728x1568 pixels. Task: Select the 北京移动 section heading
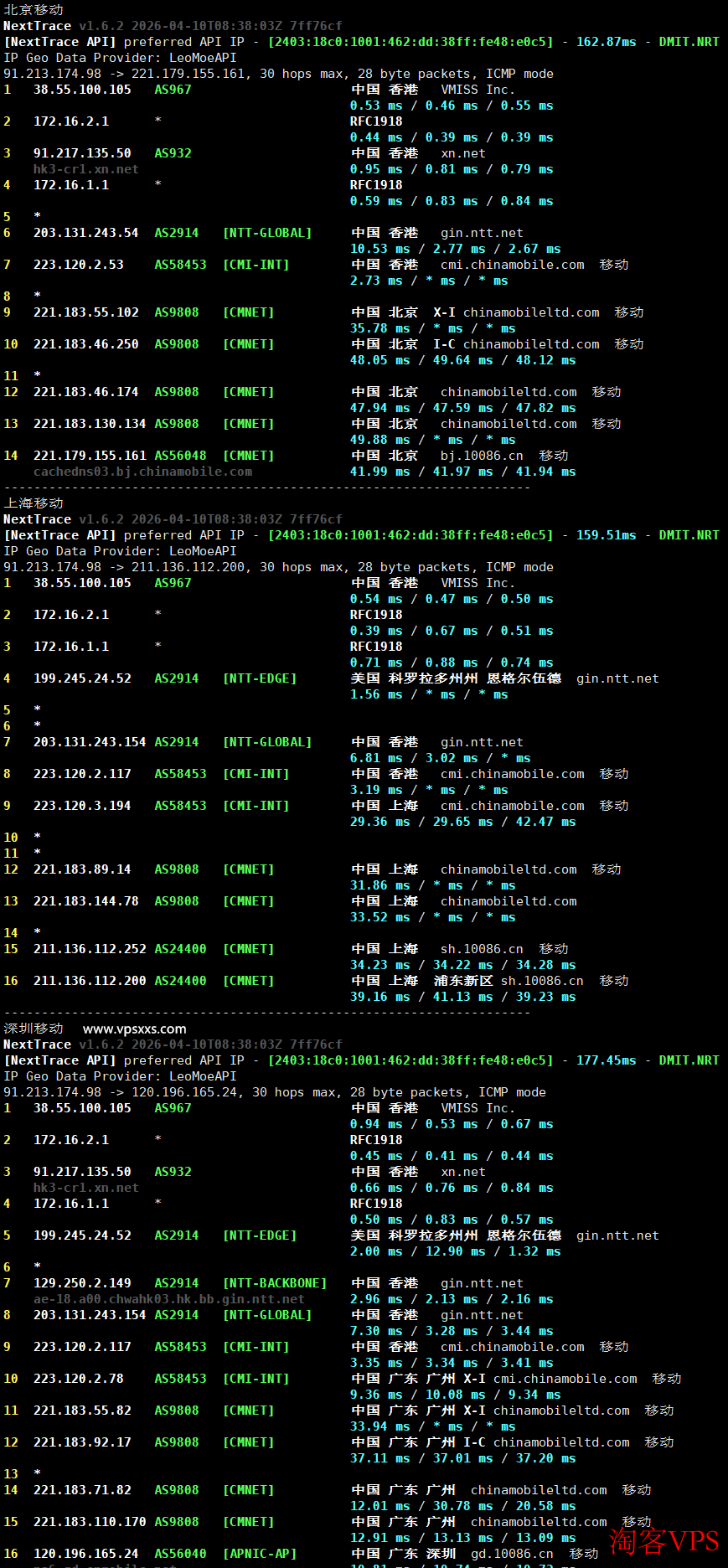click(34, 10)
